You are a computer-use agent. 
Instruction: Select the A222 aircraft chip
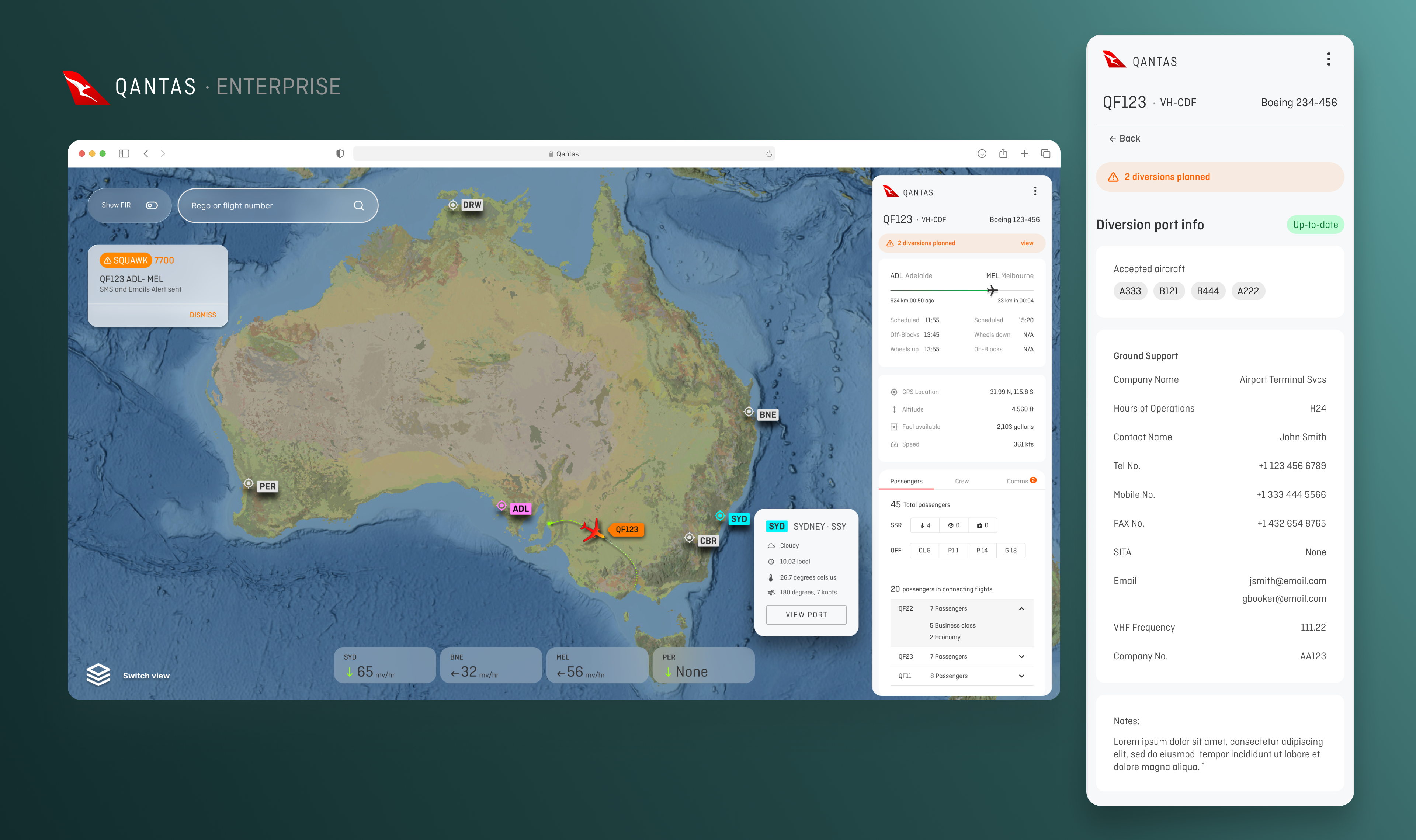pos(1248,291)
